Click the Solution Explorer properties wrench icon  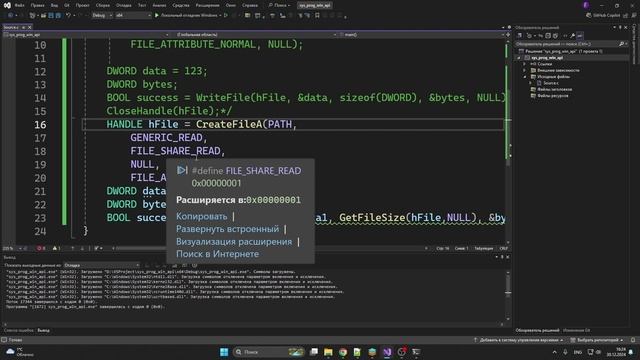click(x=573, y=36)
